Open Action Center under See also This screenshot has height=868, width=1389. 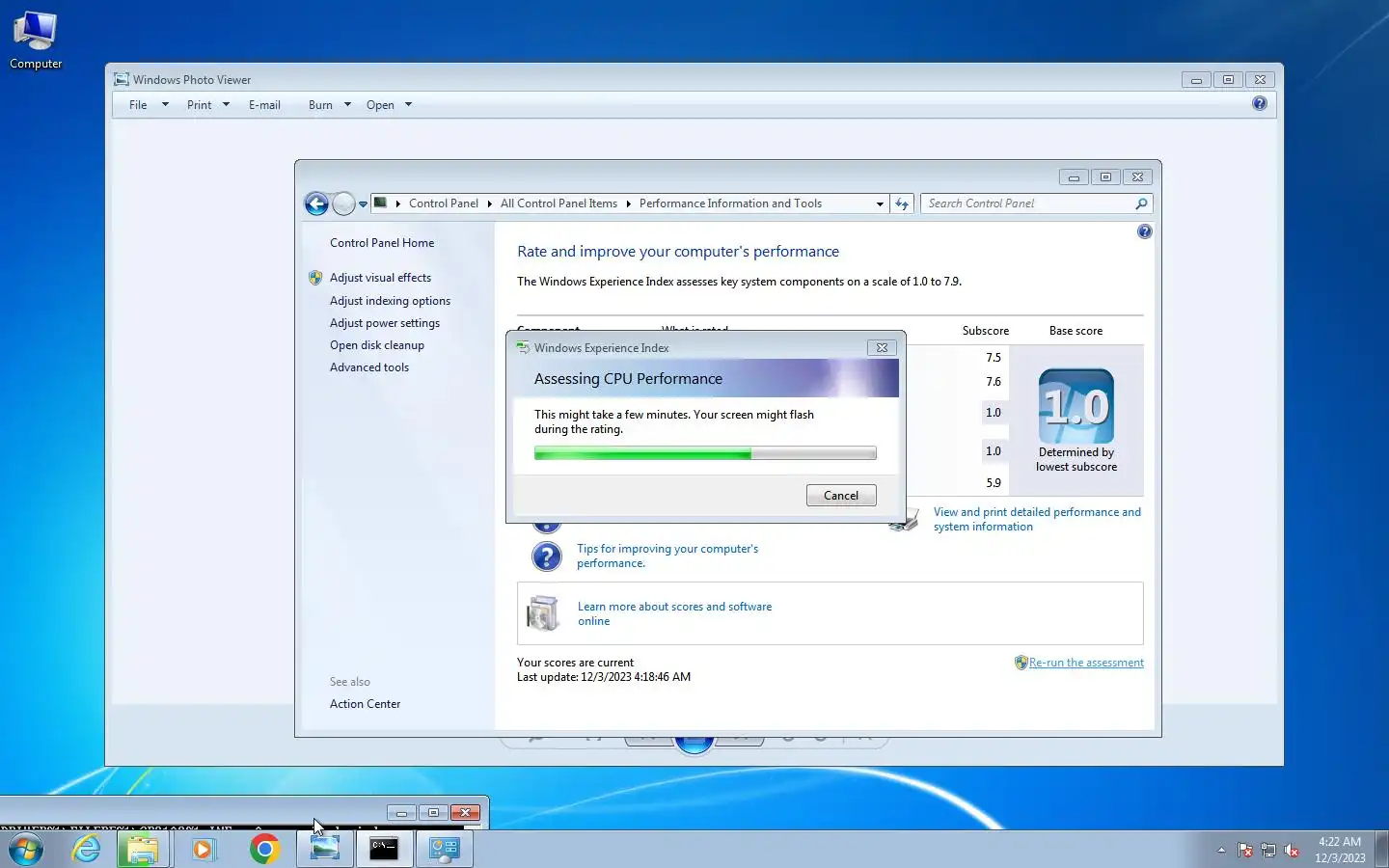coord(365,704)
